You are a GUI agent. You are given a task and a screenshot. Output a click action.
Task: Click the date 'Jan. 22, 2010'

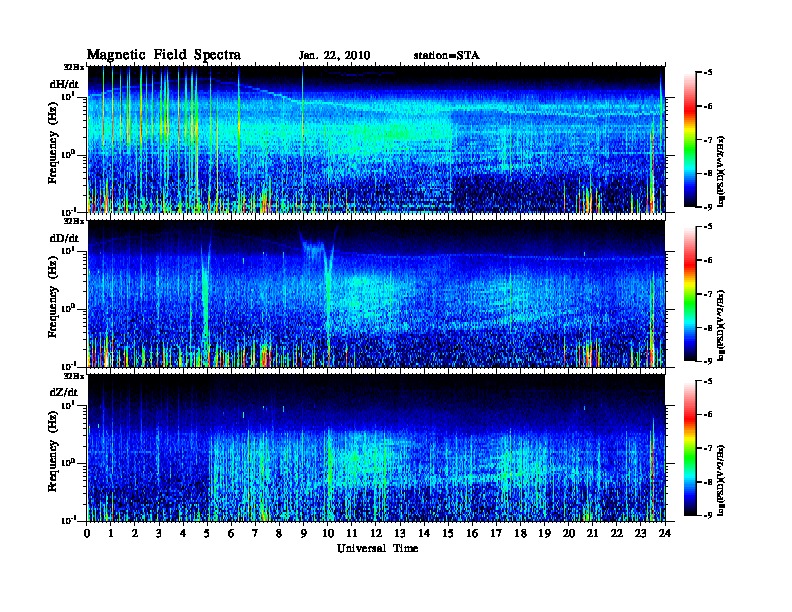pos(334,56)
